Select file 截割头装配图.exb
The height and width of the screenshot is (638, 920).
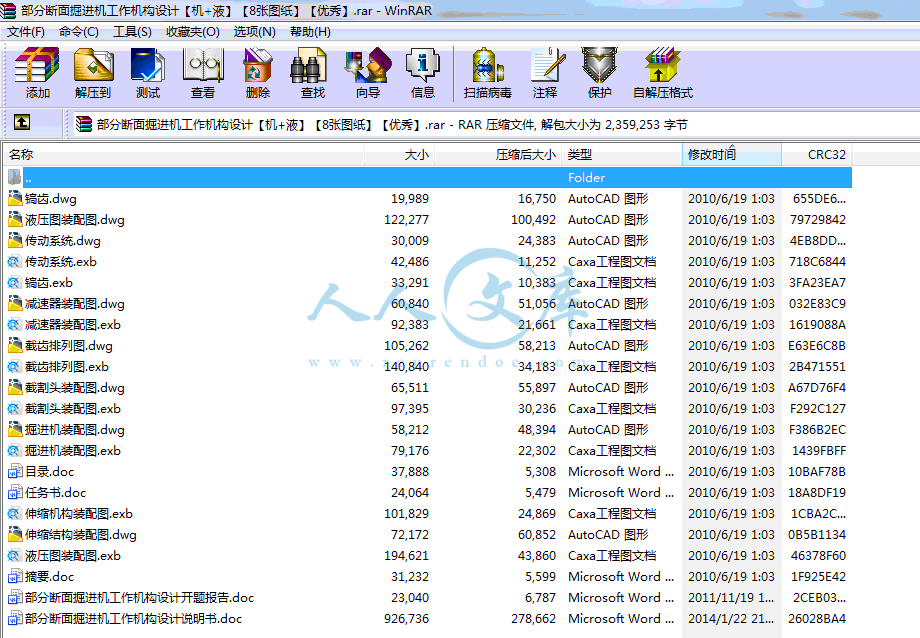pyautogui.click(x=73, y=409)
